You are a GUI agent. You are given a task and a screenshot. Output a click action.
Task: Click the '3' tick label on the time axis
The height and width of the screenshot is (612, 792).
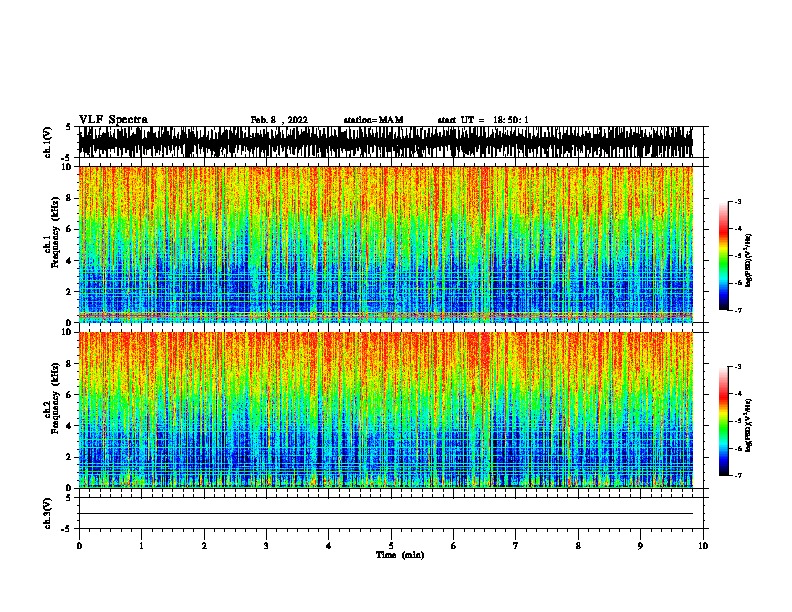[x=266, y=546]
